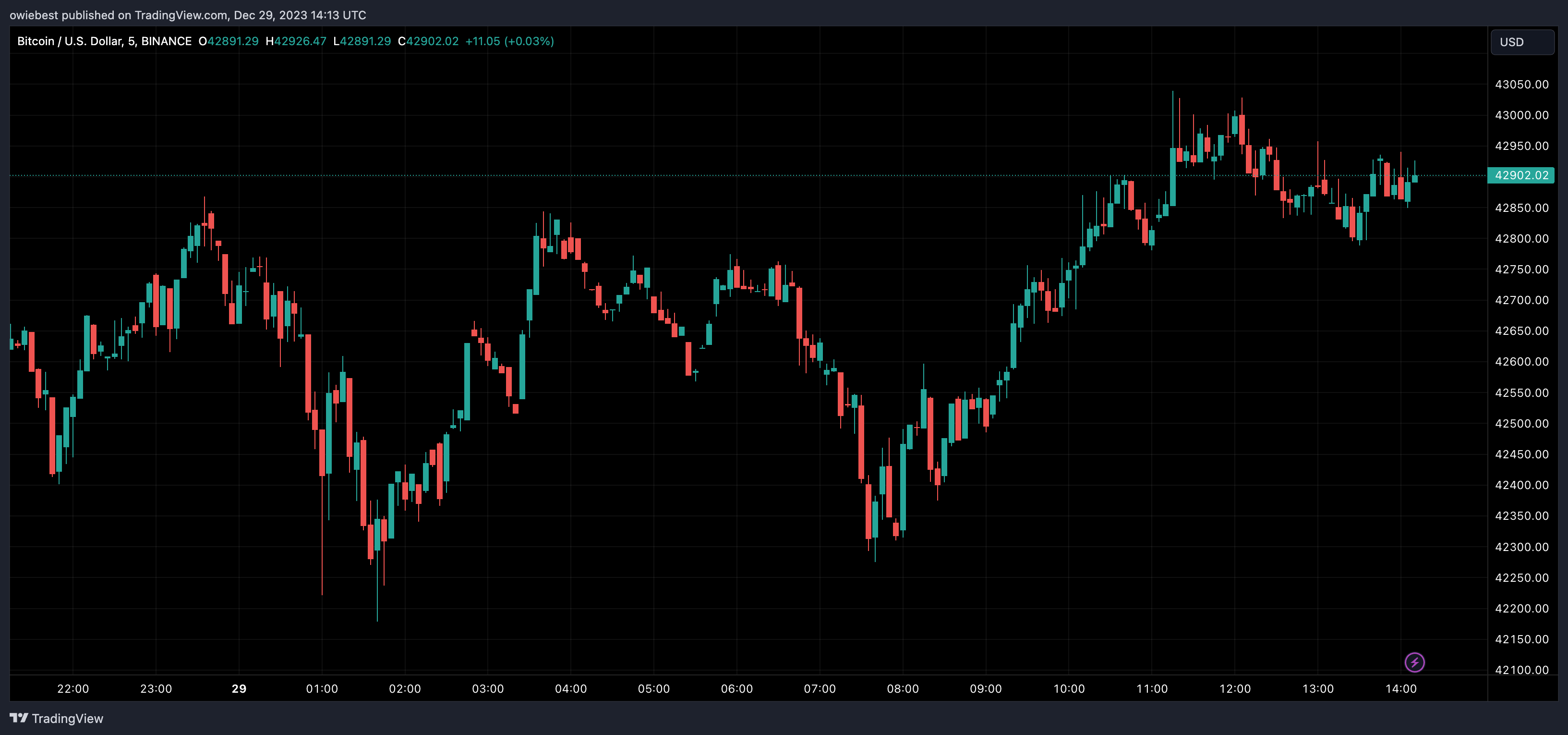Select the 42950.00 price level label
Image resolution: width=1568 pixels, height=735 pixels.
[1522, 146]
